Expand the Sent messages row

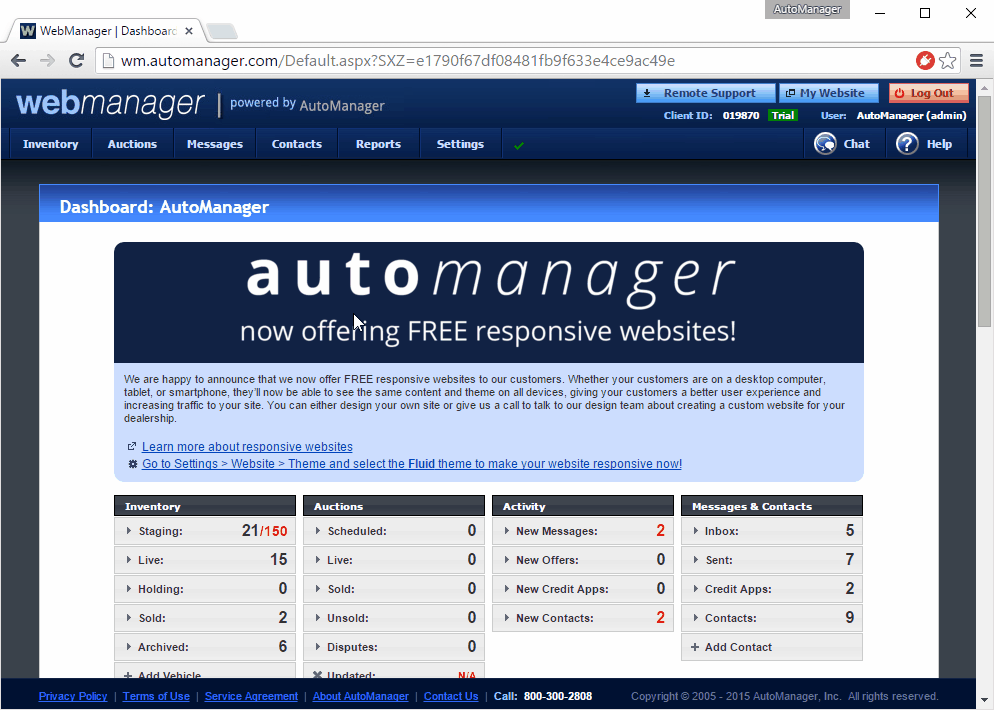(771, 560)
